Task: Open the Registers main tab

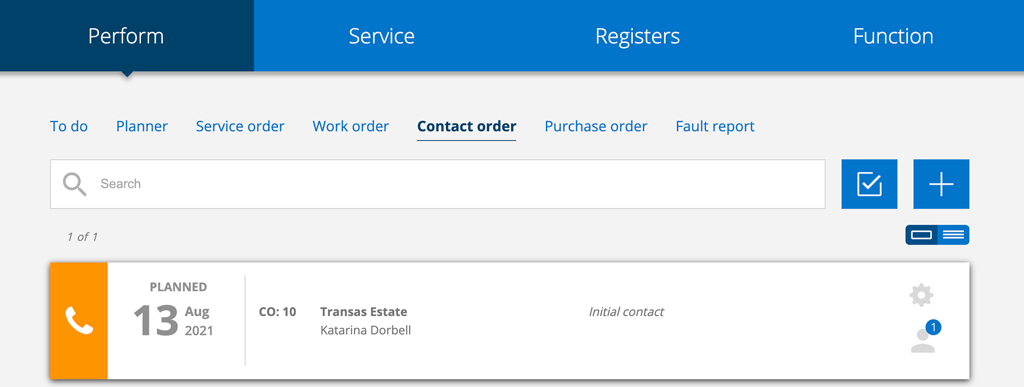Action: coord(637,36)
